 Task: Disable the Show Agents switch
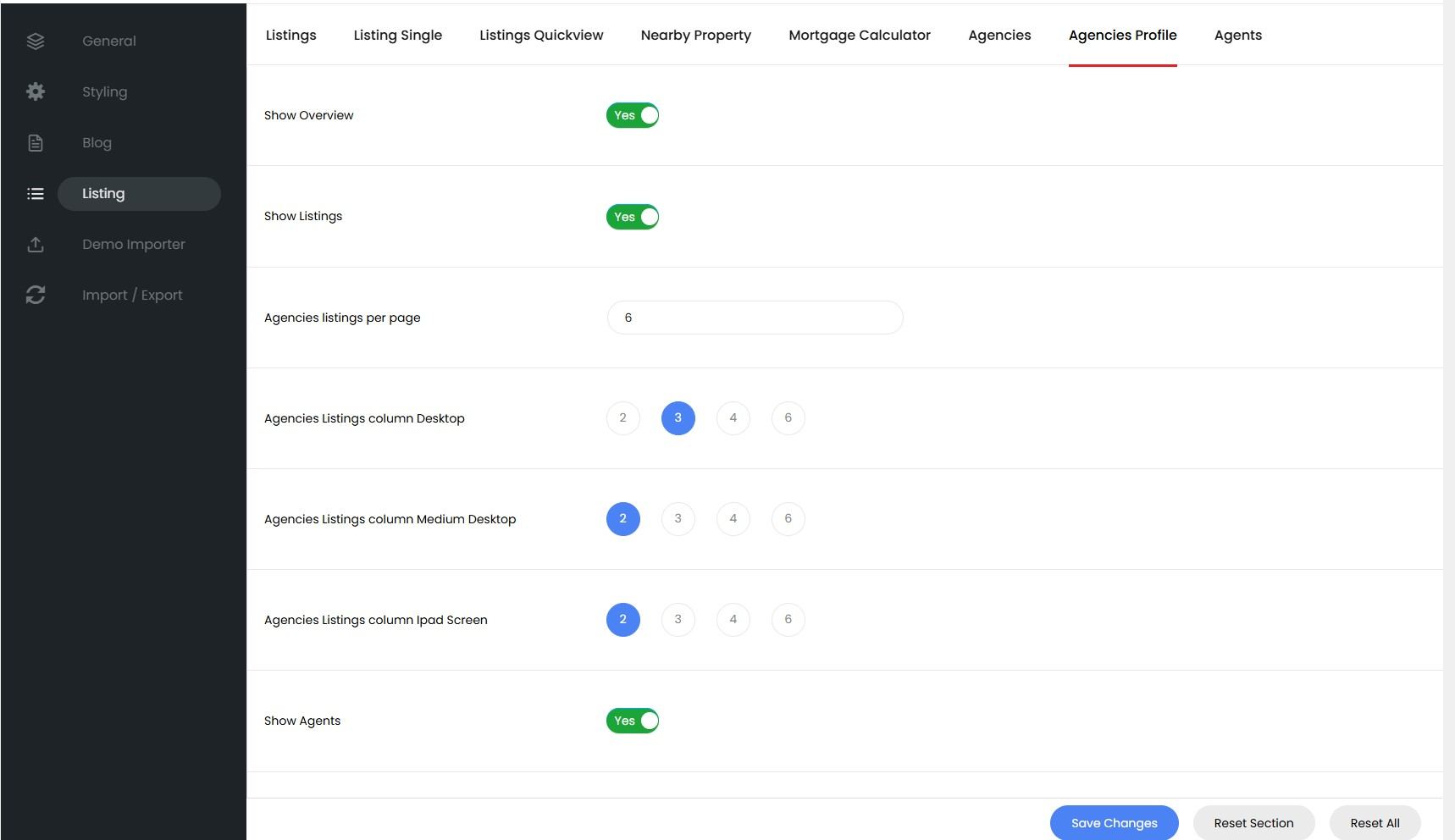click(633, 721)
